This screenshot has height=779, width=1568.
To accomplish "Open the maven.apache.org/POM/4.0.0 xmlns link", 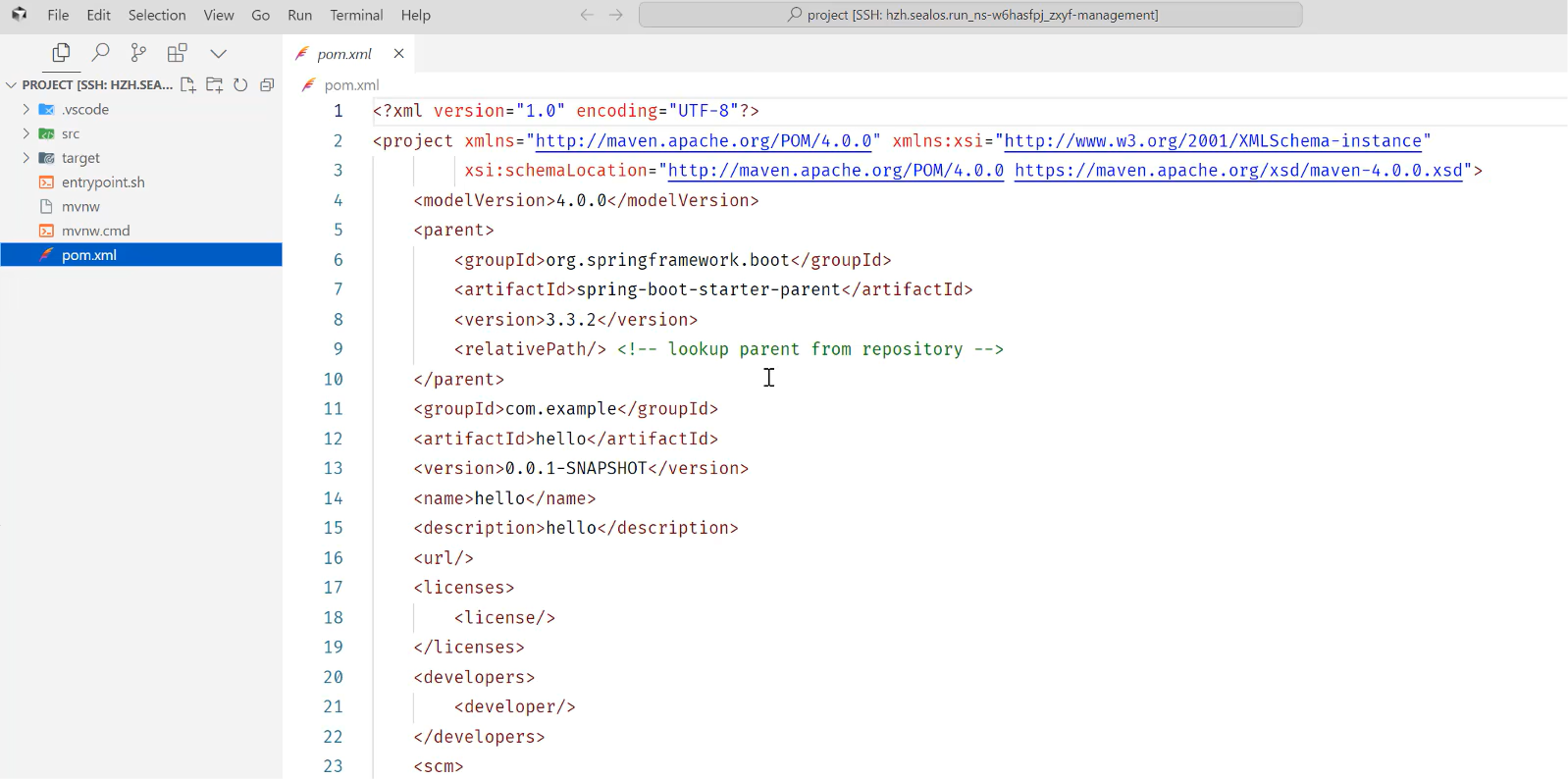I will pos(704,141).
